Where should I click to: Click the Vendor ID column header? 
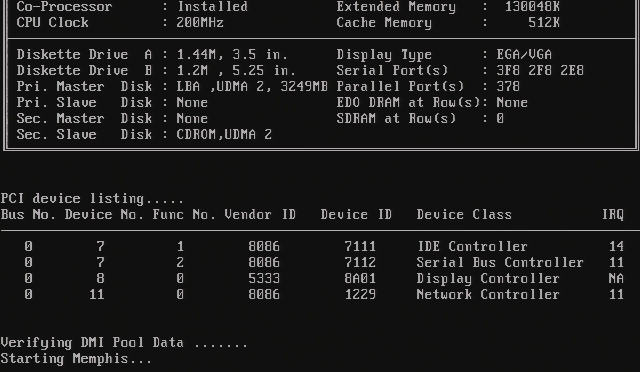[x=260, y=214]
